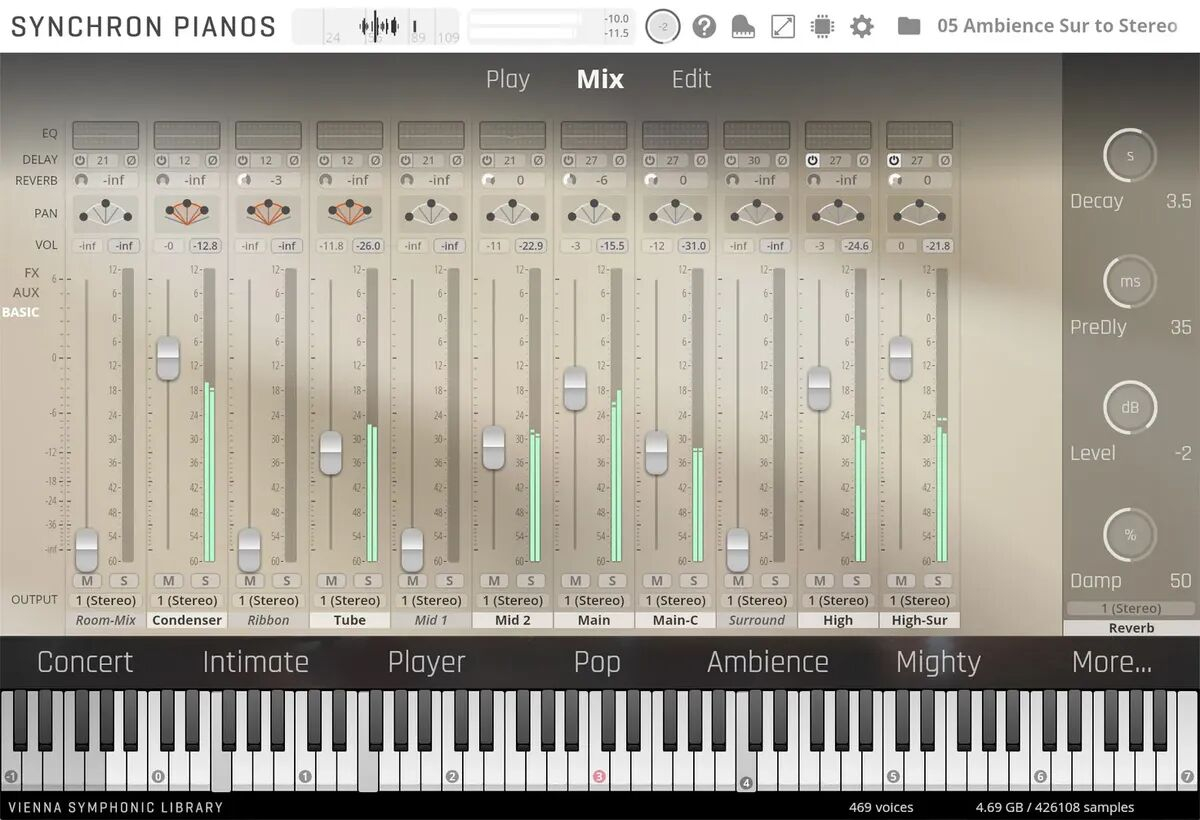Switch to the Play tab
The height and width of the screenshot is (820, 1200).
pyautogui.click(x=507, y=80)
